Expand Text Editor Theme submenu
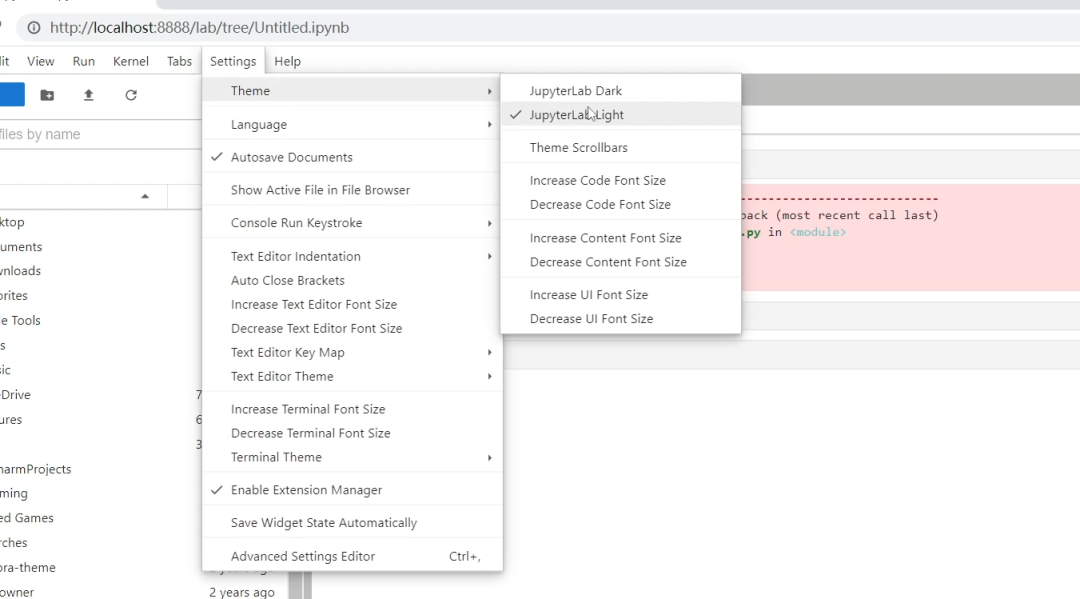Viewport: 1080px width, 599px height. point(352,377)
